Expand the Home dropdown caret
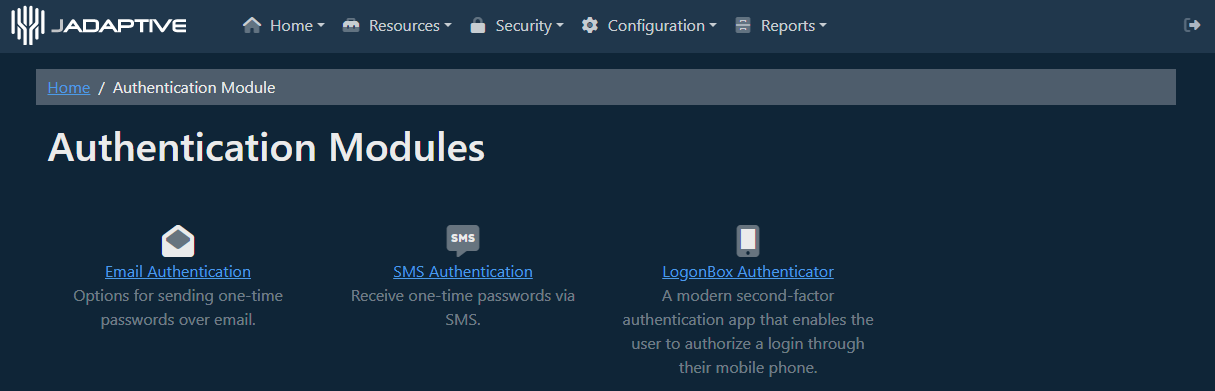This screenshot has width=1215, height=391. click(321, 26)
